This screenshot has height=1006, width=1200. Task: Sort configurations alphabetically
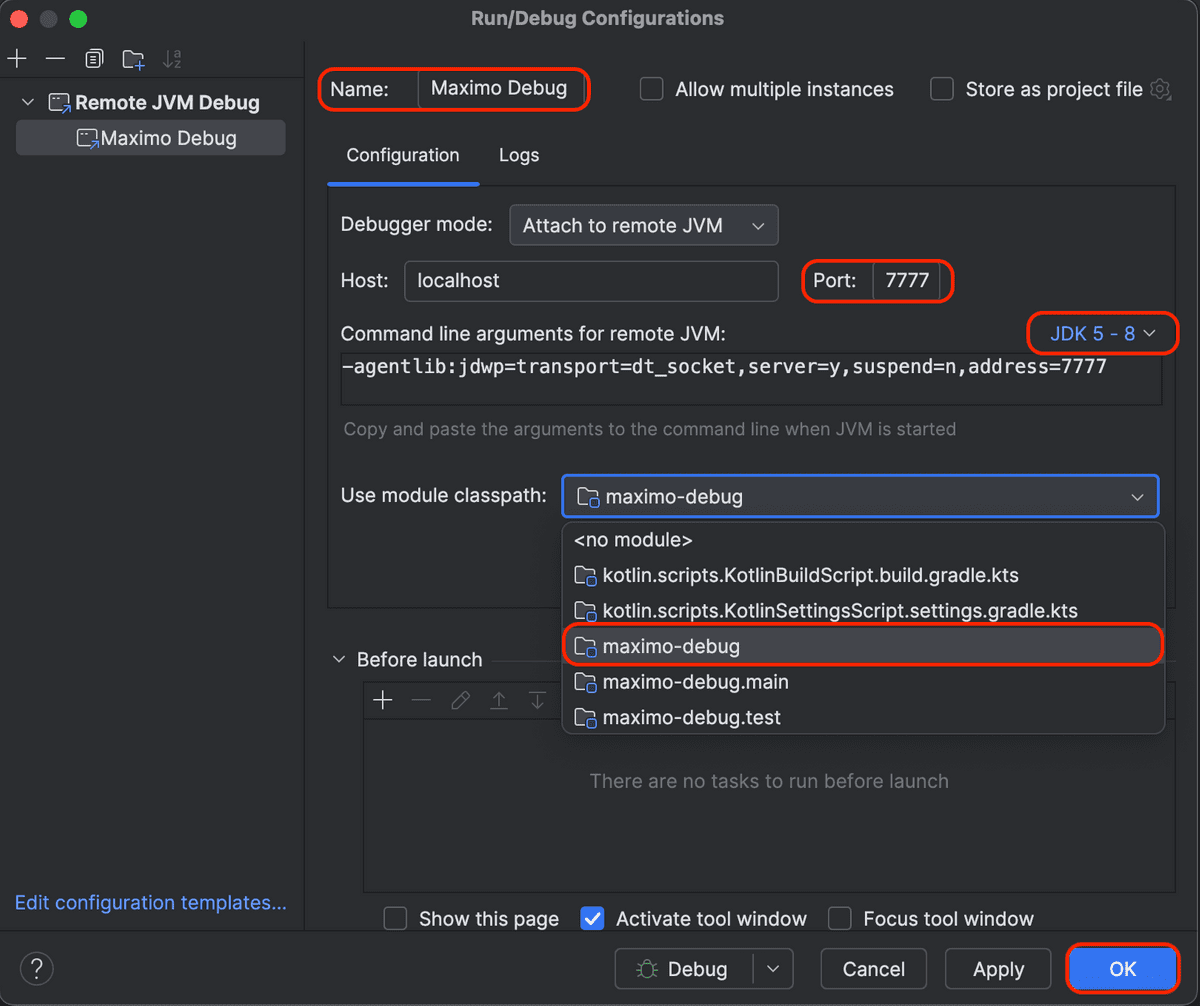click(x=171, y=58)
